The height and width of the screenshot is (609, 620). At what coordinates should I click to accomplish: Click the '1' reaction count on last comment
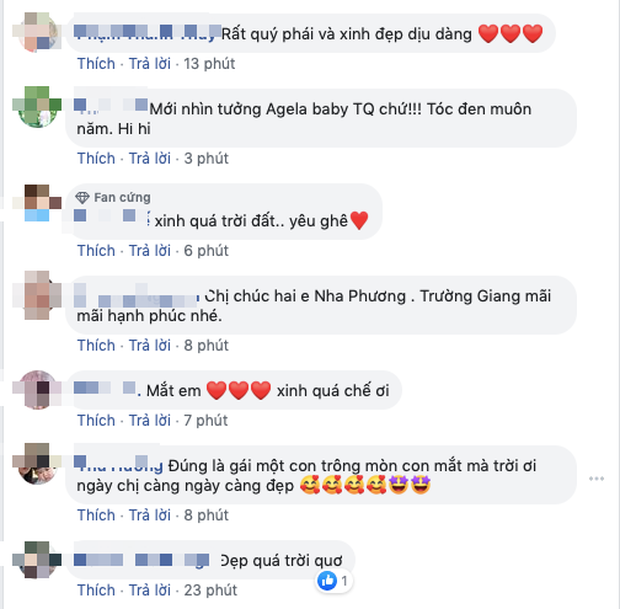tap(344, 581)
